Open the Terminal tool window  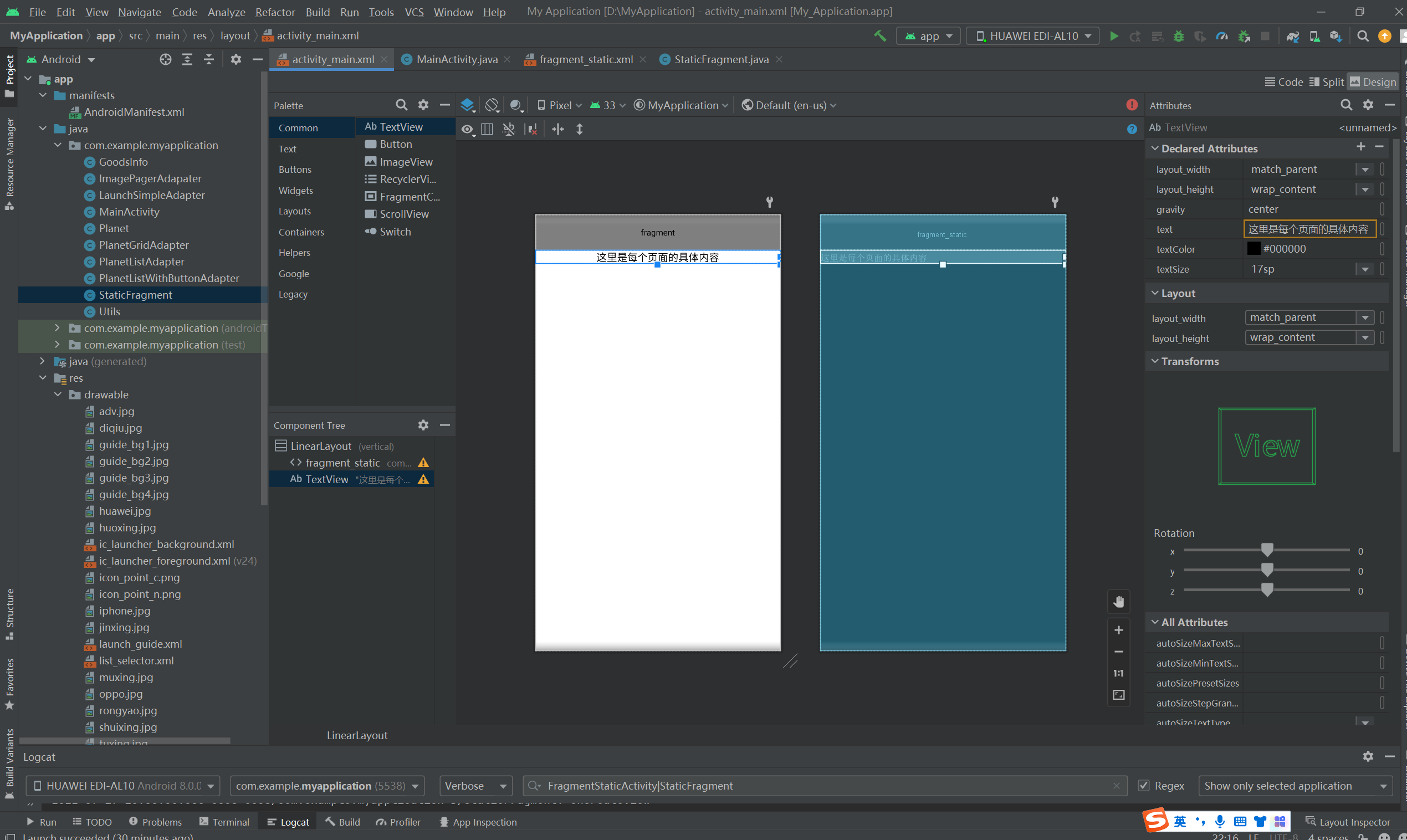point(224,822)
